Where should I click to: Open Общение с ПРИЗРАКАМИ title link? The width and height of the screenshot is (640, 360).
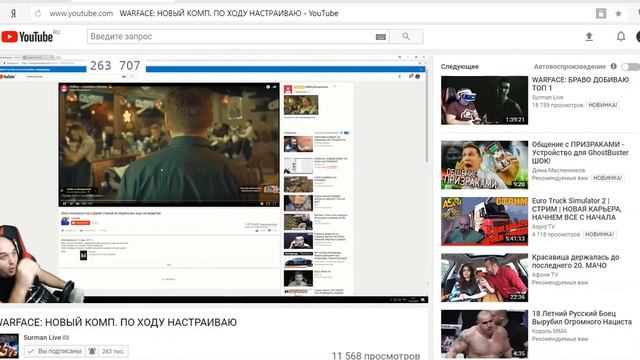point(580,153)
